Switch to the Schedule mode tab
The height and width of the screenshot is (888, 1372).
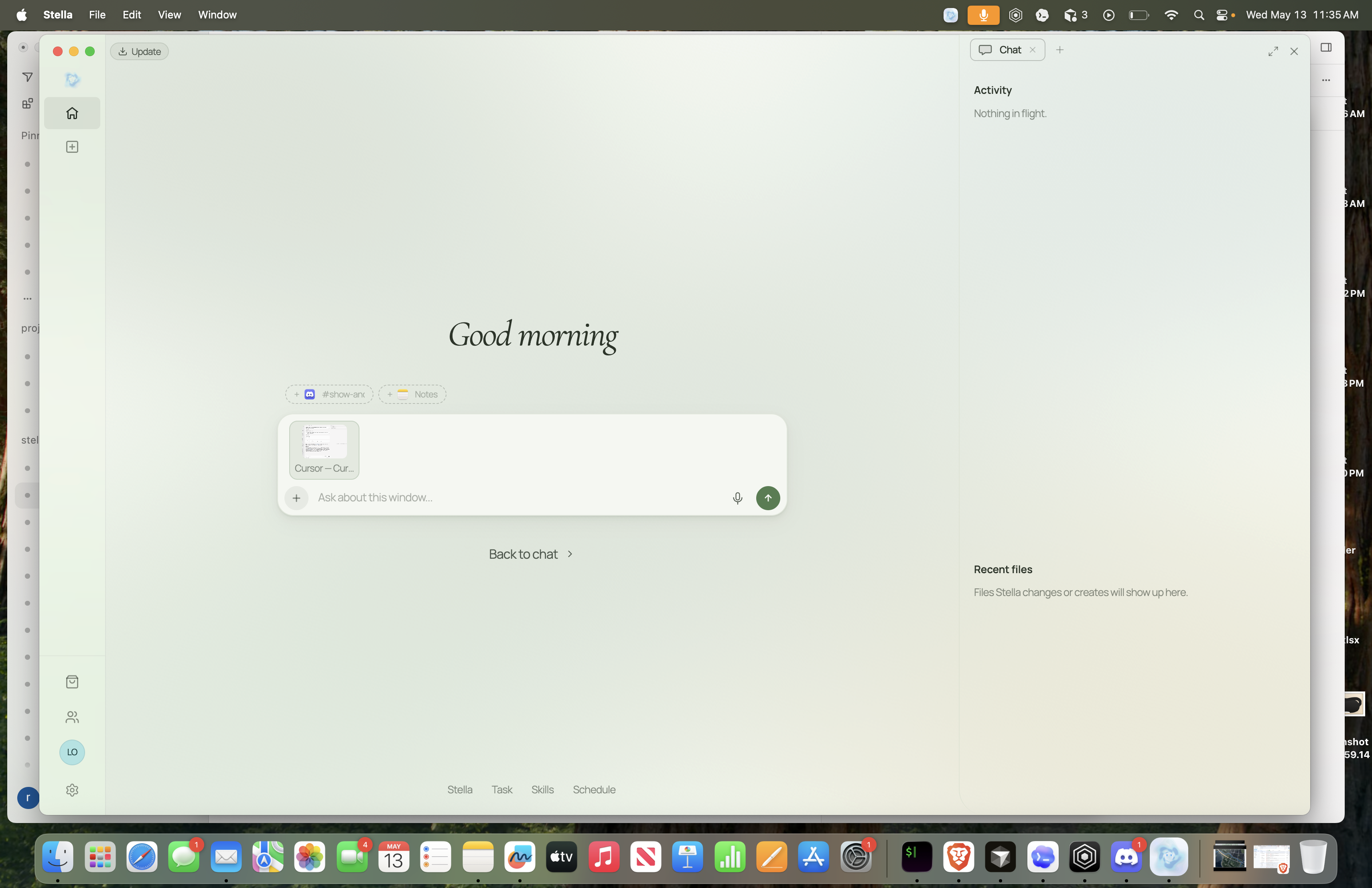coord(594,789)
